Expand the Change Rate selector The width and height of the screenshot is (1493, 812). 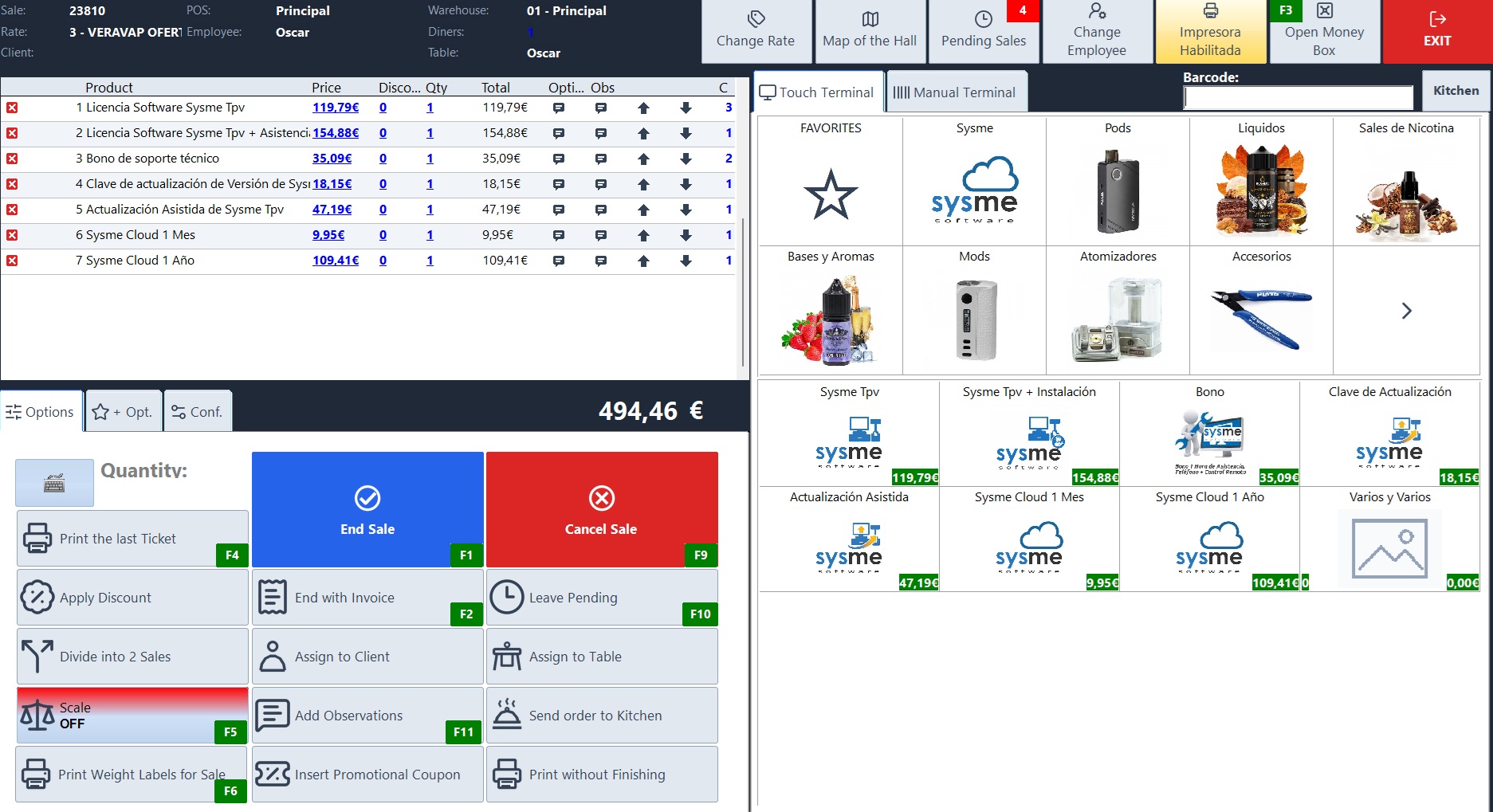pyautogui.click(x=756, y=32)
